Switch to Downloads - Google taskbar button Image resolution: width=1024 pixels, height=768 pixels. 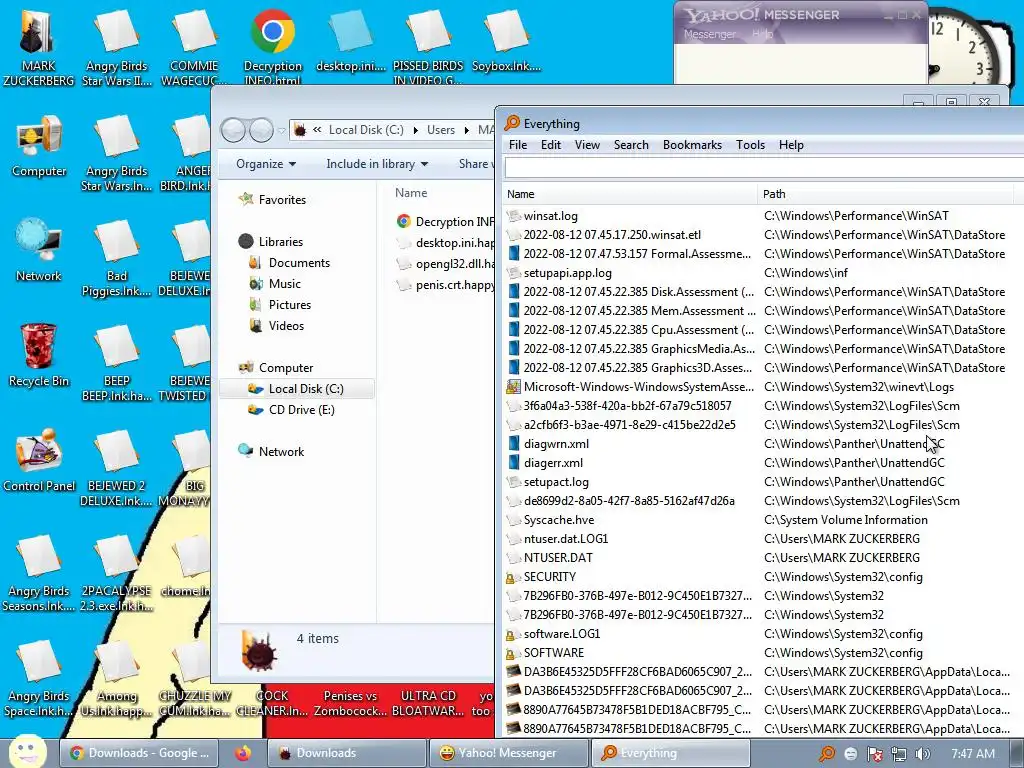(x=139, y=753)
